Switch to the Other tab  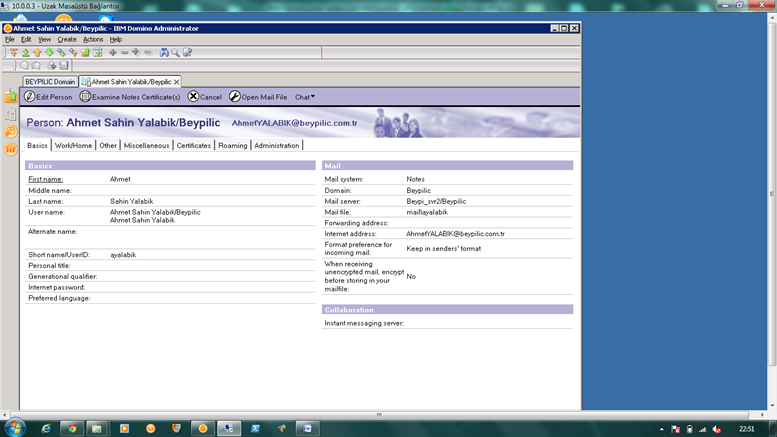click(108, 145)
